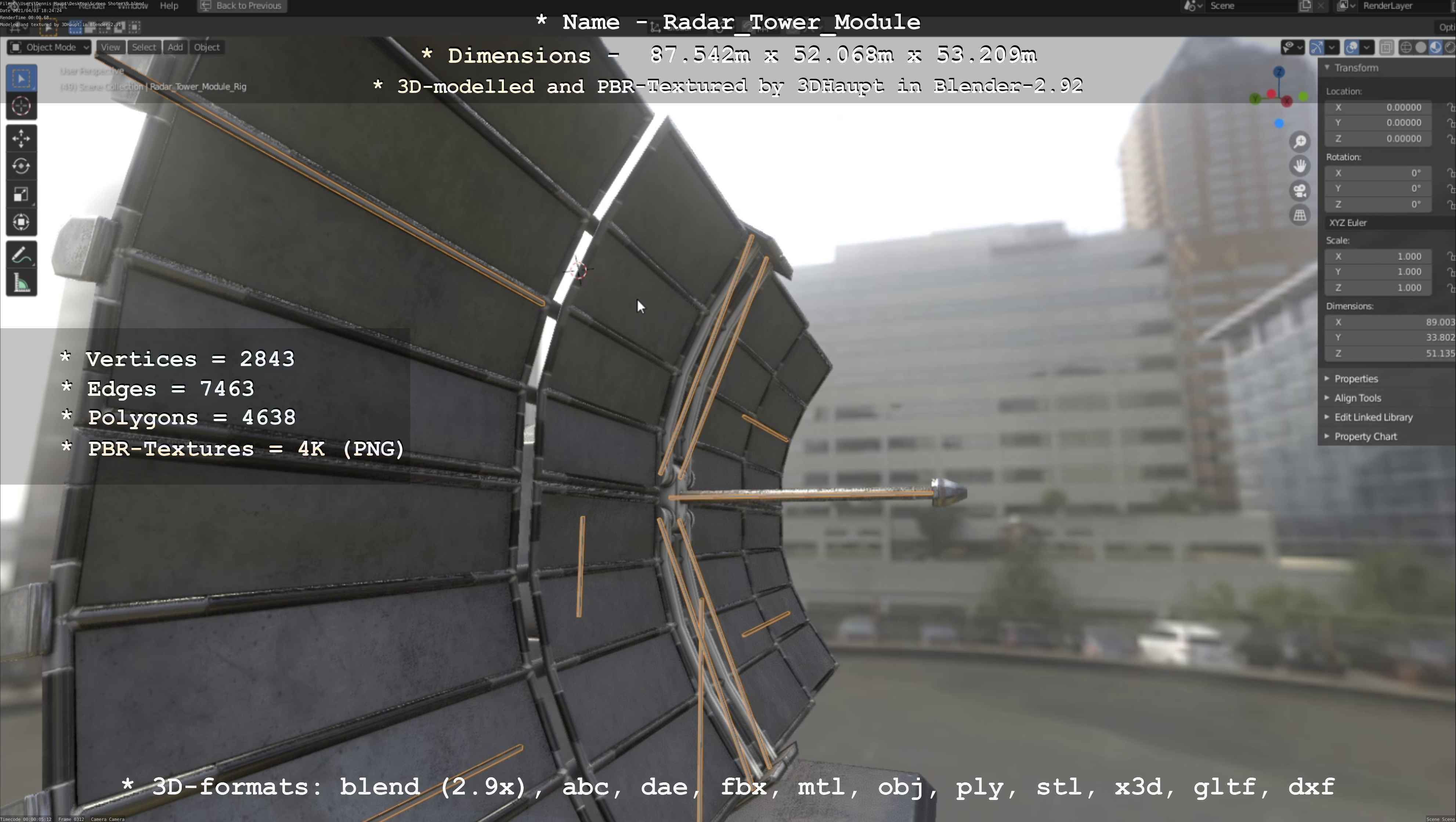This screenshot has height=822, width=1456.
Task: Click the Dimensions Y field showing 33.802
Action: 1390,337
